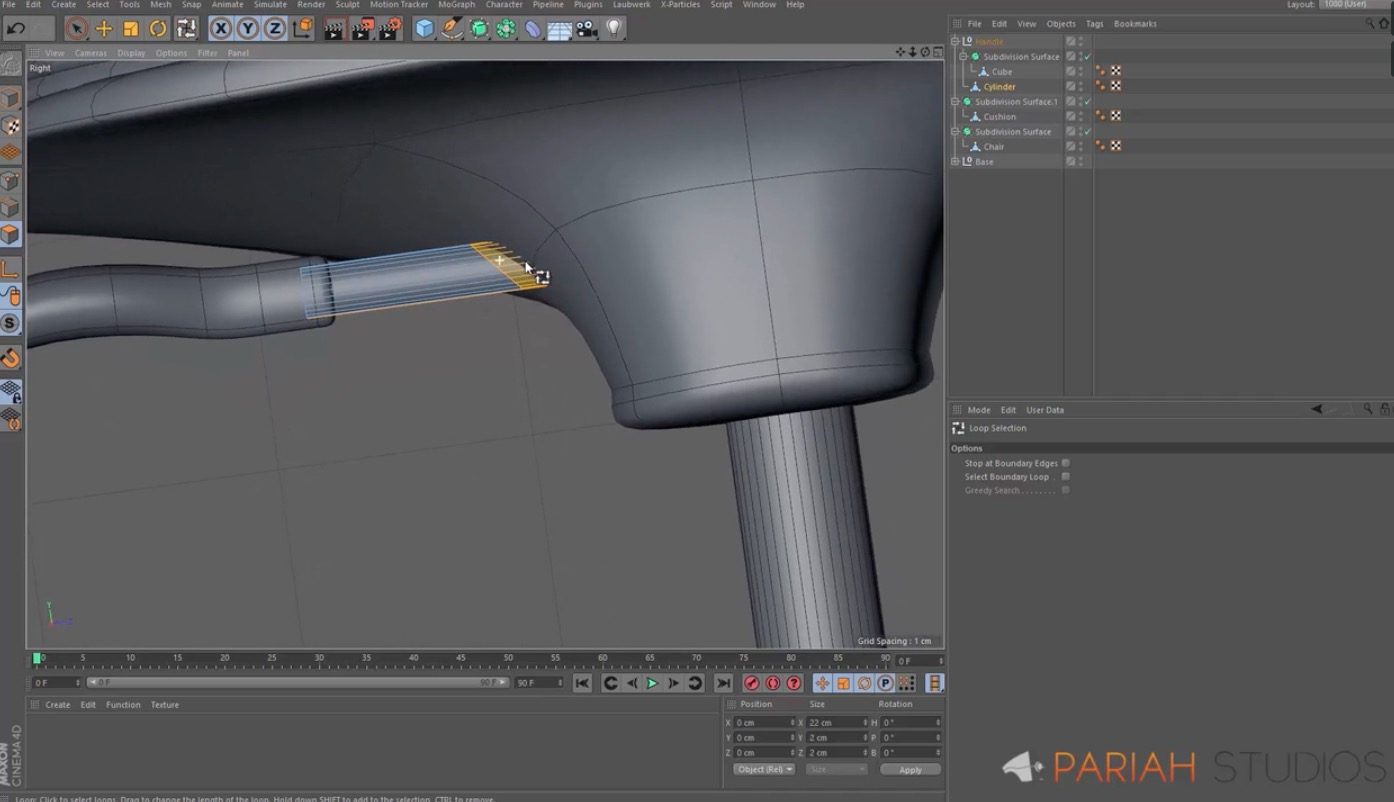Go to start of timeline
1394x802 pixels.
[x=582, y=683]
